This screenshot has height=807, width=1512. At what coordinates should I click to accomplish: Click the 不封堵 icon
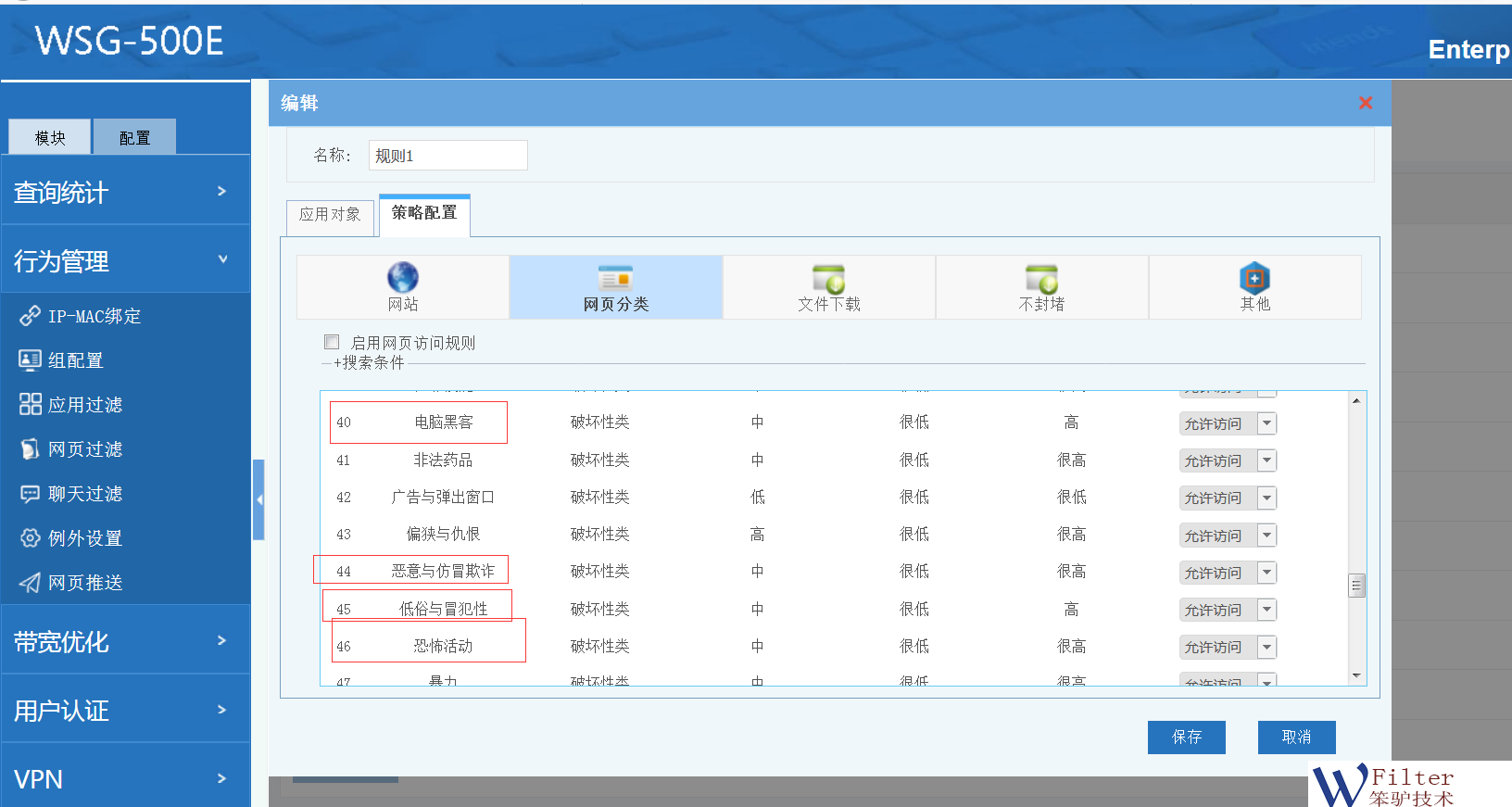coord(1041,278)
